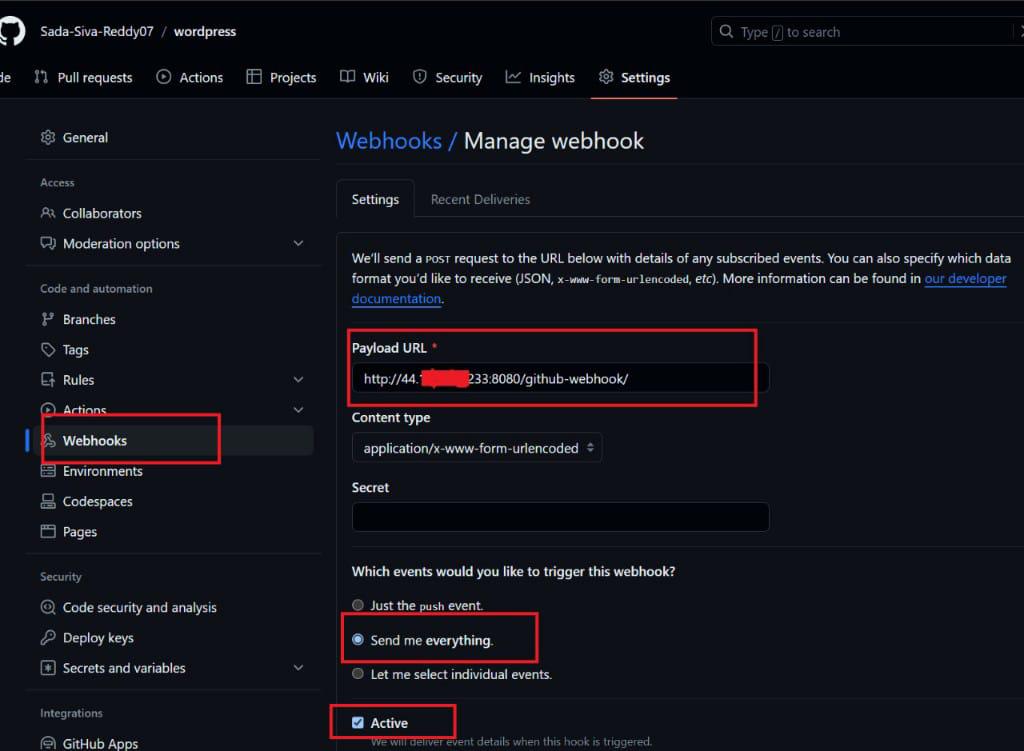The image size is (1024, 751).
Task: Focus the Payload URL input field
Action: pyautogui.click(x=560, y=378)
